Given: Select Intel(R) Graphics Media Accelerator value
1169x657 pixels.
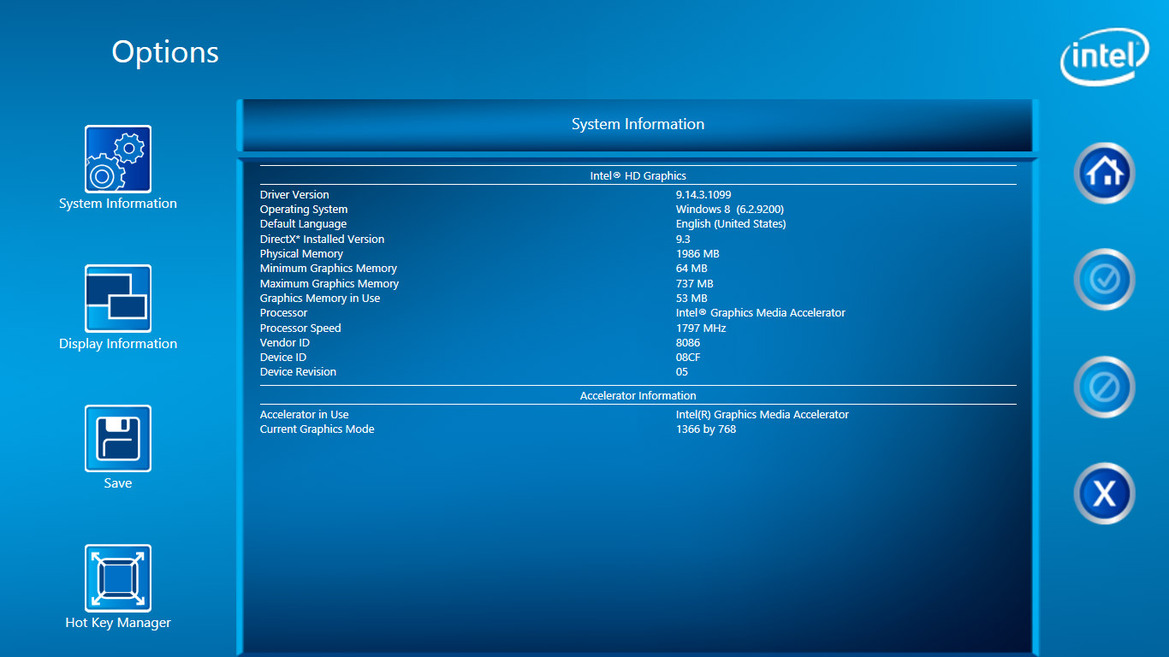Looking at the screenshot, I should (762, 415).
